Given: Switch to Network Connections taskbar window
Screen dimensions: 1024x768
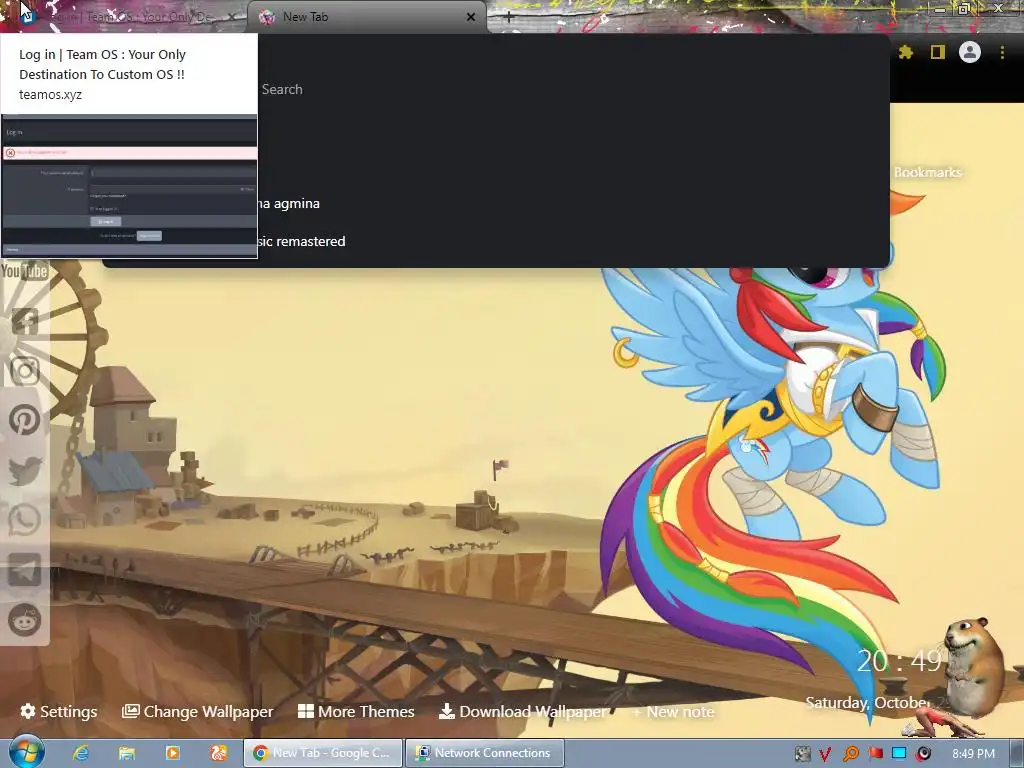Looking at the screenshot, I should (x=485, y=753).
